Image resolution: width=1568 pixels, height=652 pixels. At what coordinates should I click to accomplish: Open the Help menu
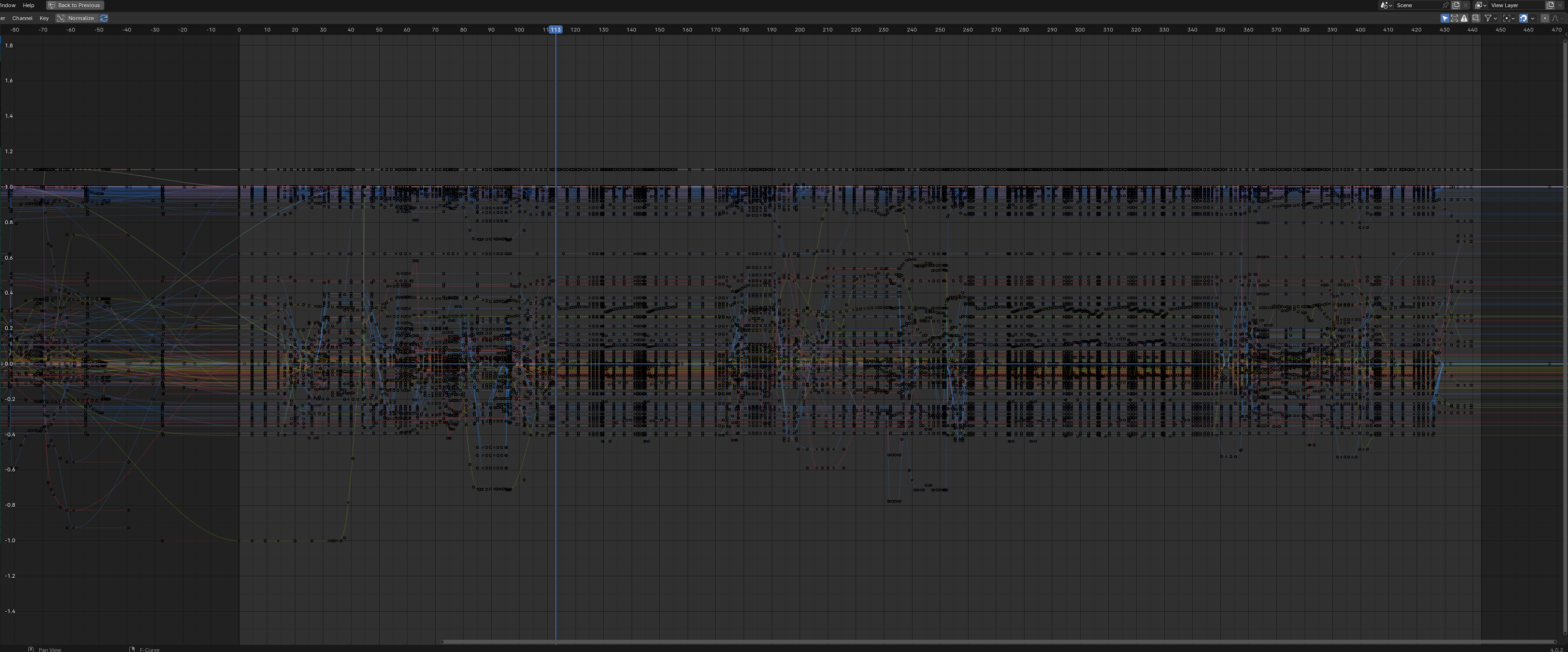28,5
